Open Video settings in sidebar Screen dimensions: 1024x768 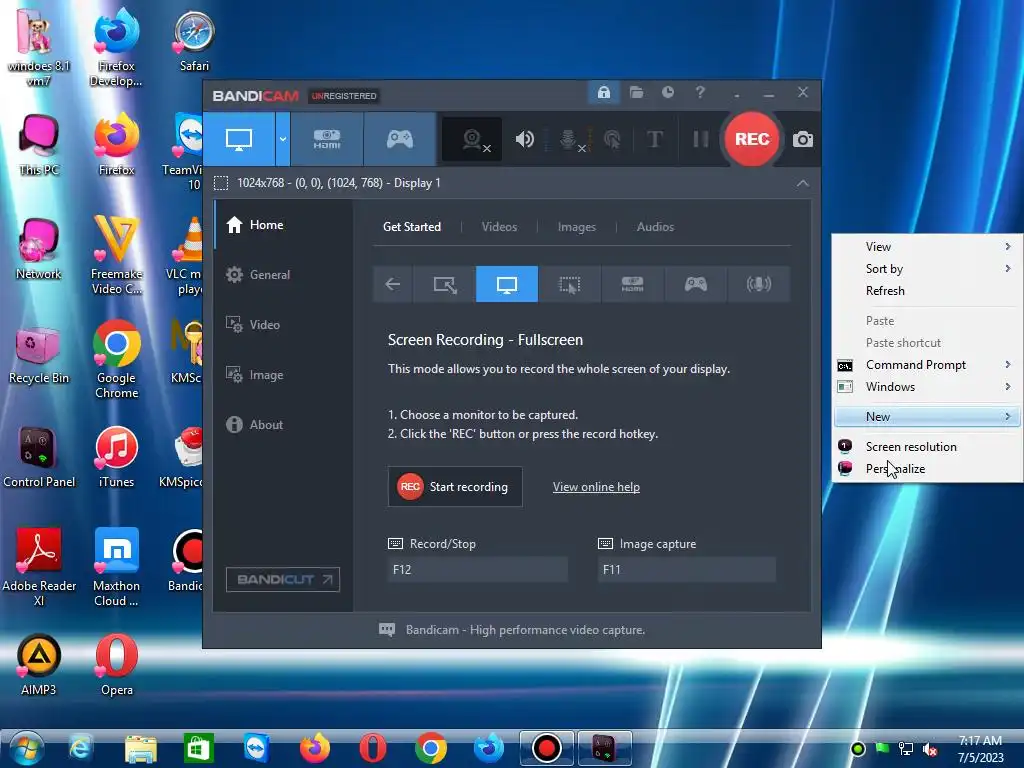pos(283,325)
